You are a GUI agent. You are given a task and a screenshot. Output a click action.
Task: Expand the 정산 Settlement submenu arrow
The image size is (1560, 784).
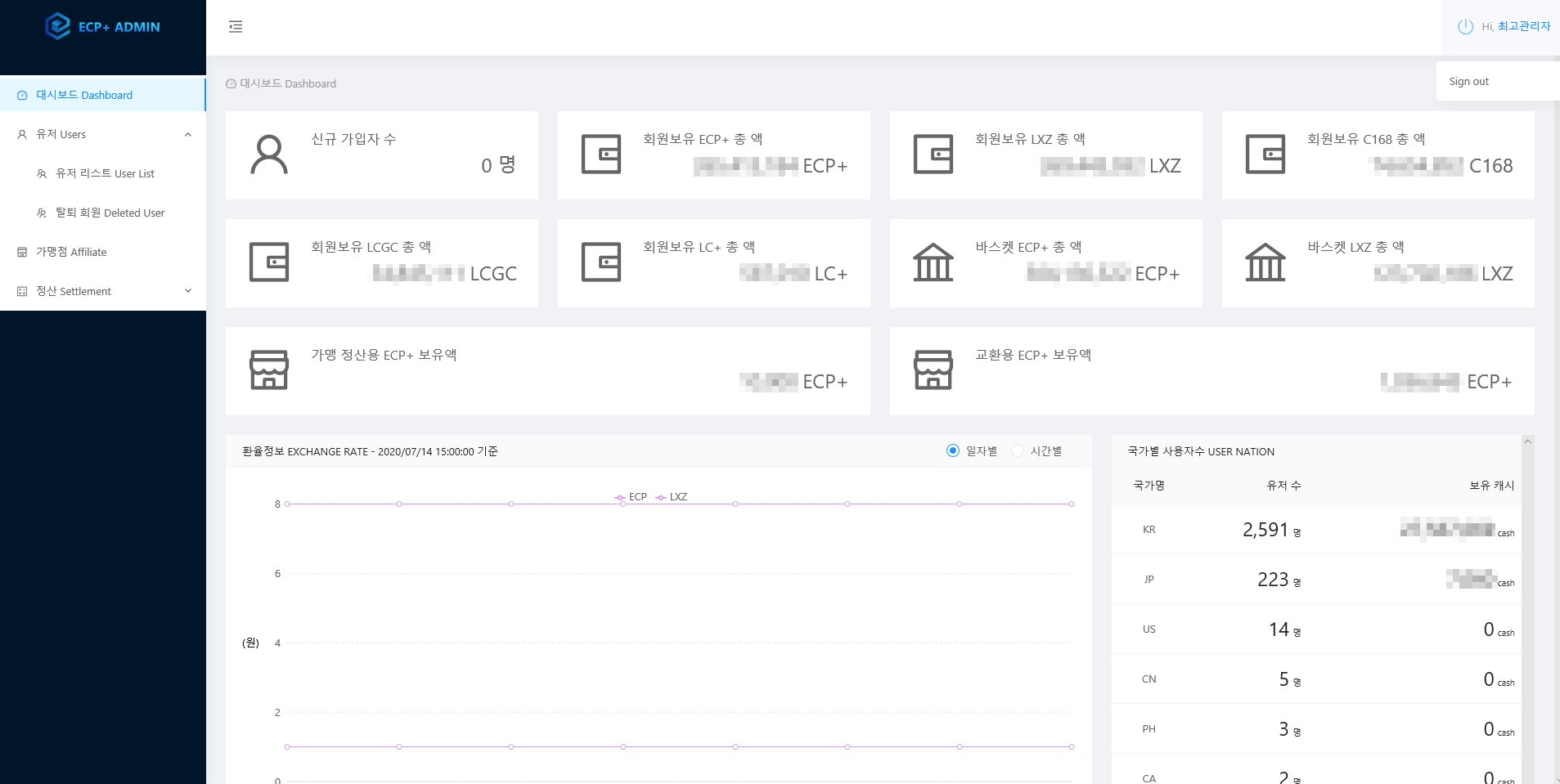click(x=188, y=291)
